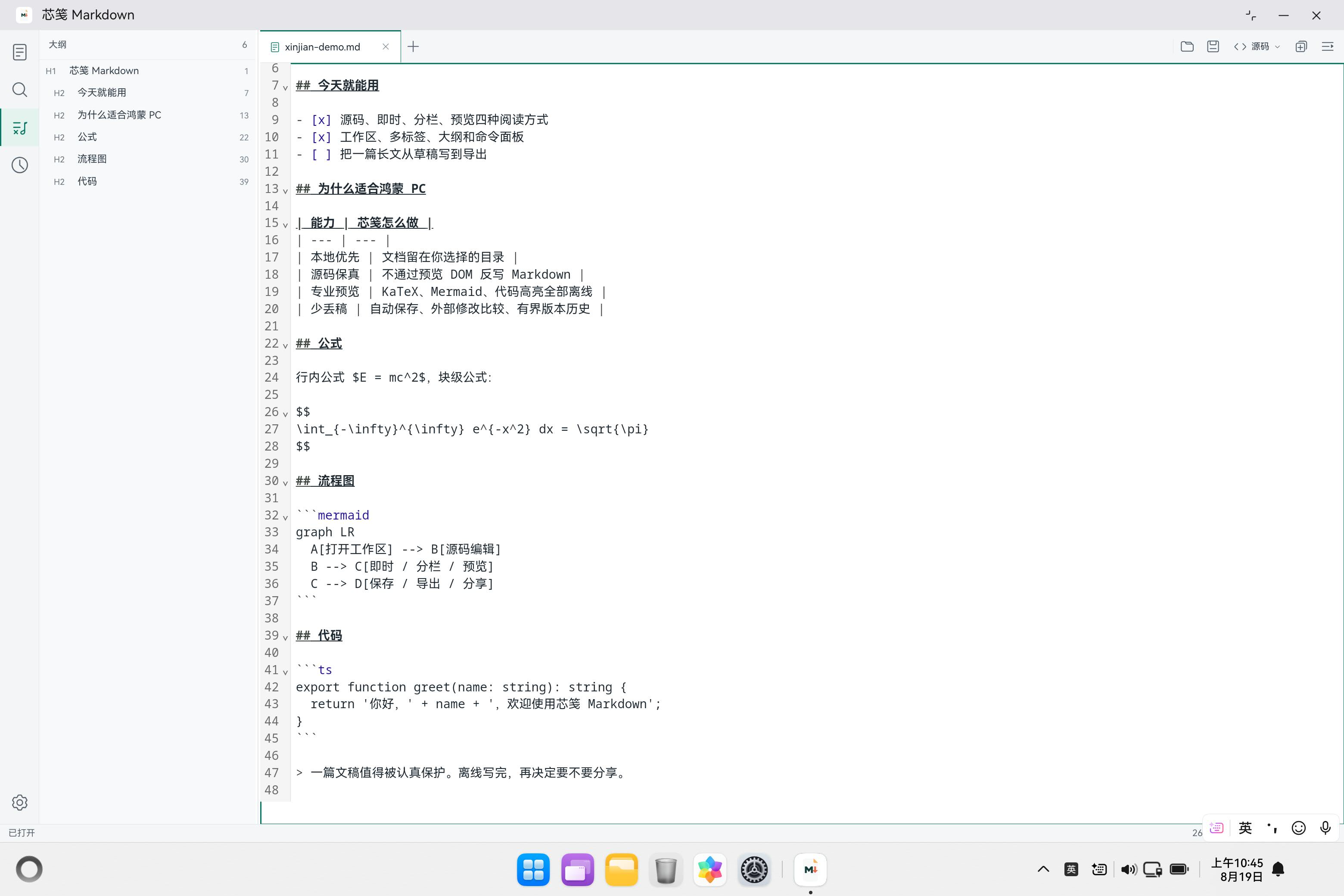1344x896 pixels.
Task: Open system Settings gear in dock
Action: click(754, 869)
